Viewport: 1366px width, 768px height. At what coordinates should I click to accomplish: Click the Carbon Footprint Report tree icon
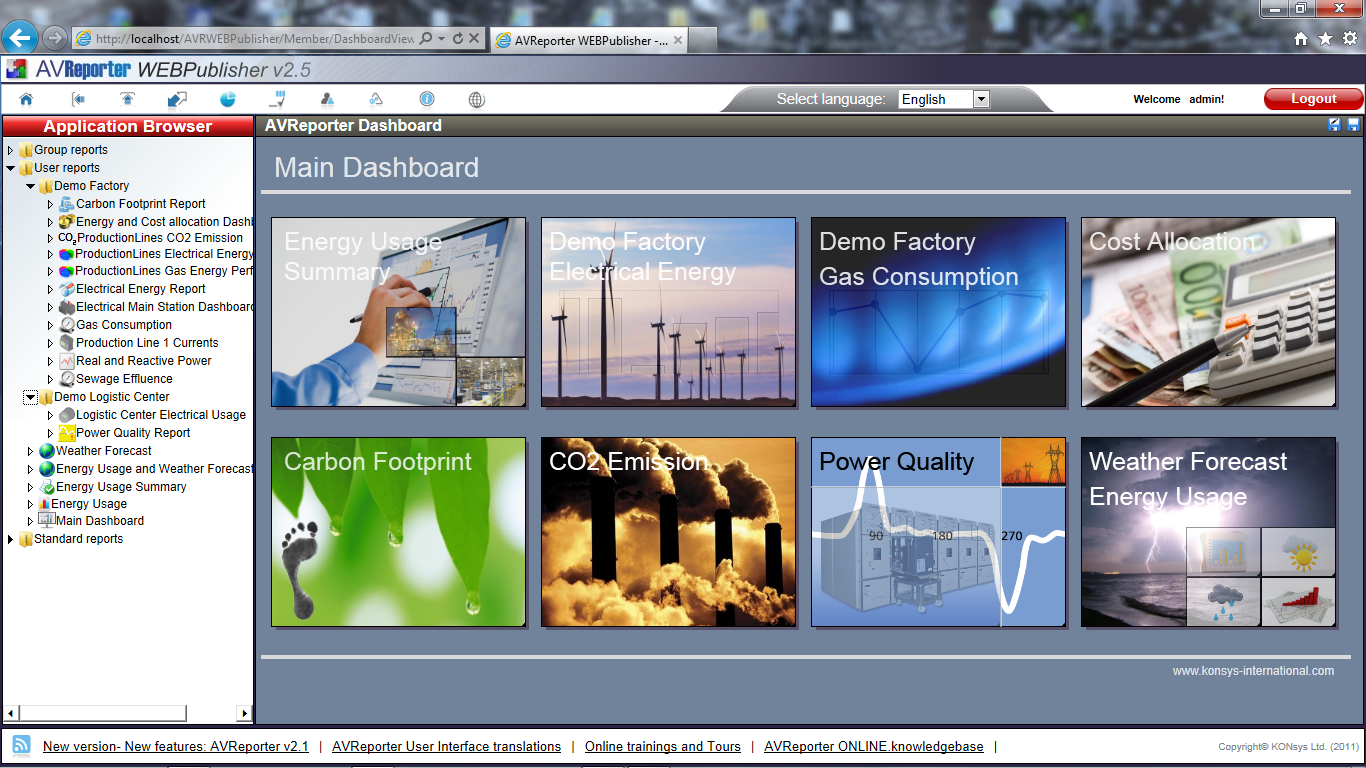coord(66,204)
